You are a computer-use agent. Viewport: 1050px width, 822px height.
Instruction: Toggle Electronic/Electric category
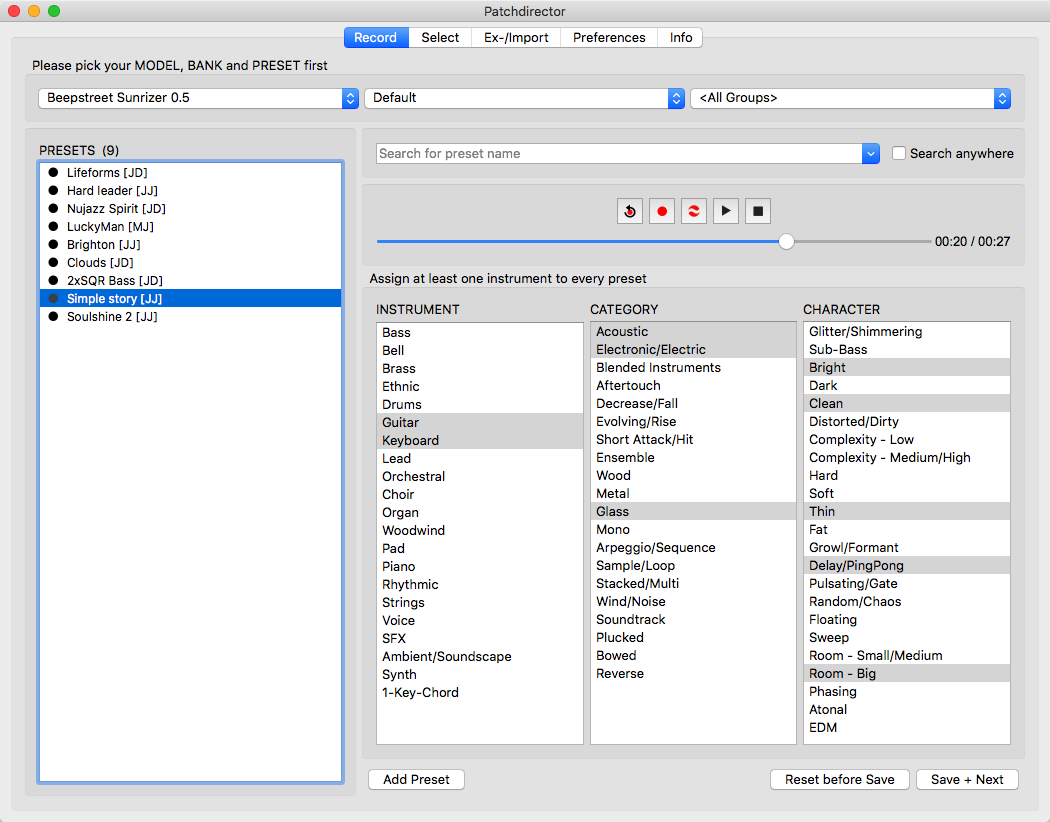pos(693,349)
